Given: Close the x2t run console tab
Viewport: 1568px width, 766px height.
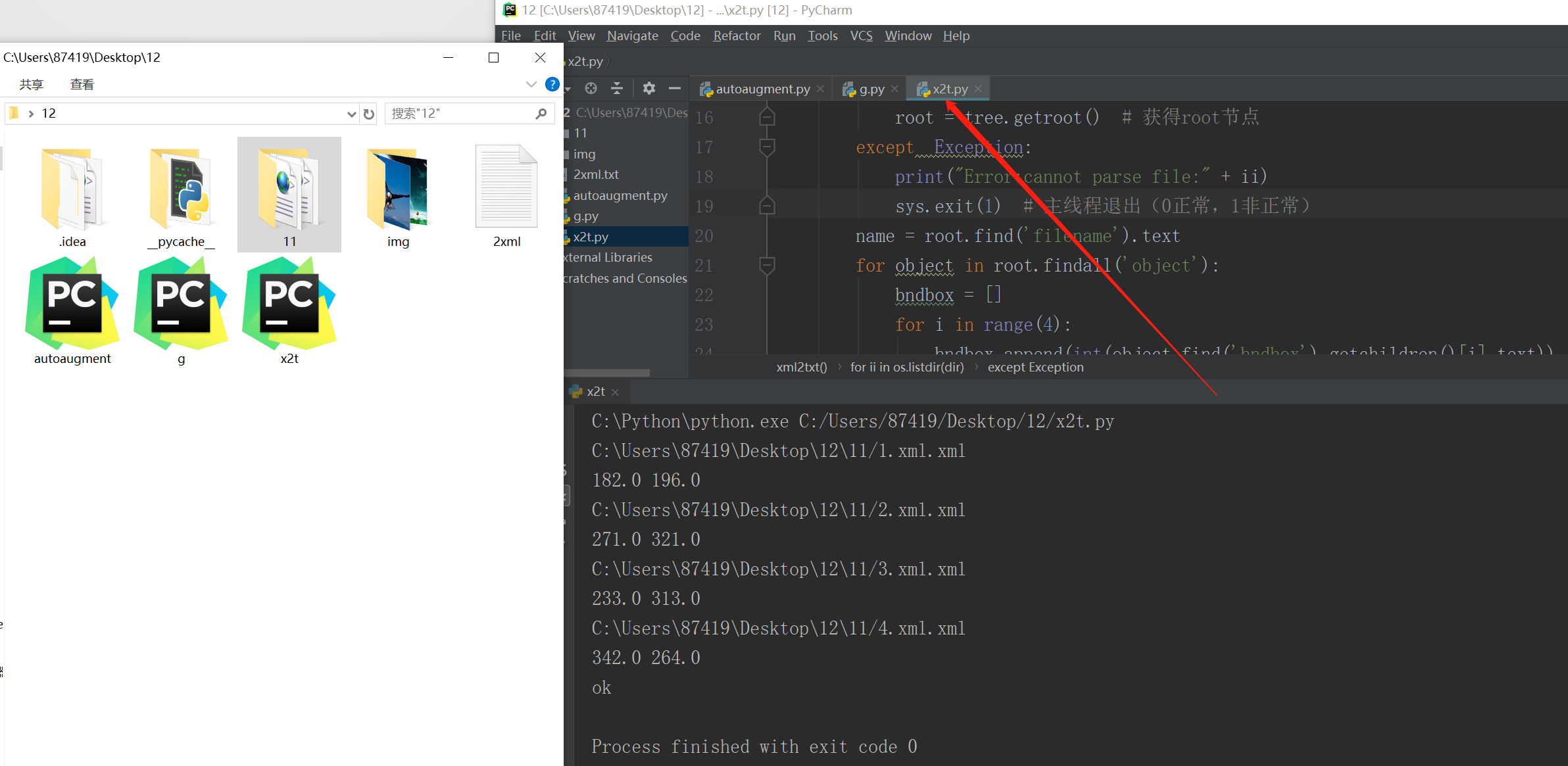Looking at the screenshot, I should pyautogui.click(x=616, y=392).
